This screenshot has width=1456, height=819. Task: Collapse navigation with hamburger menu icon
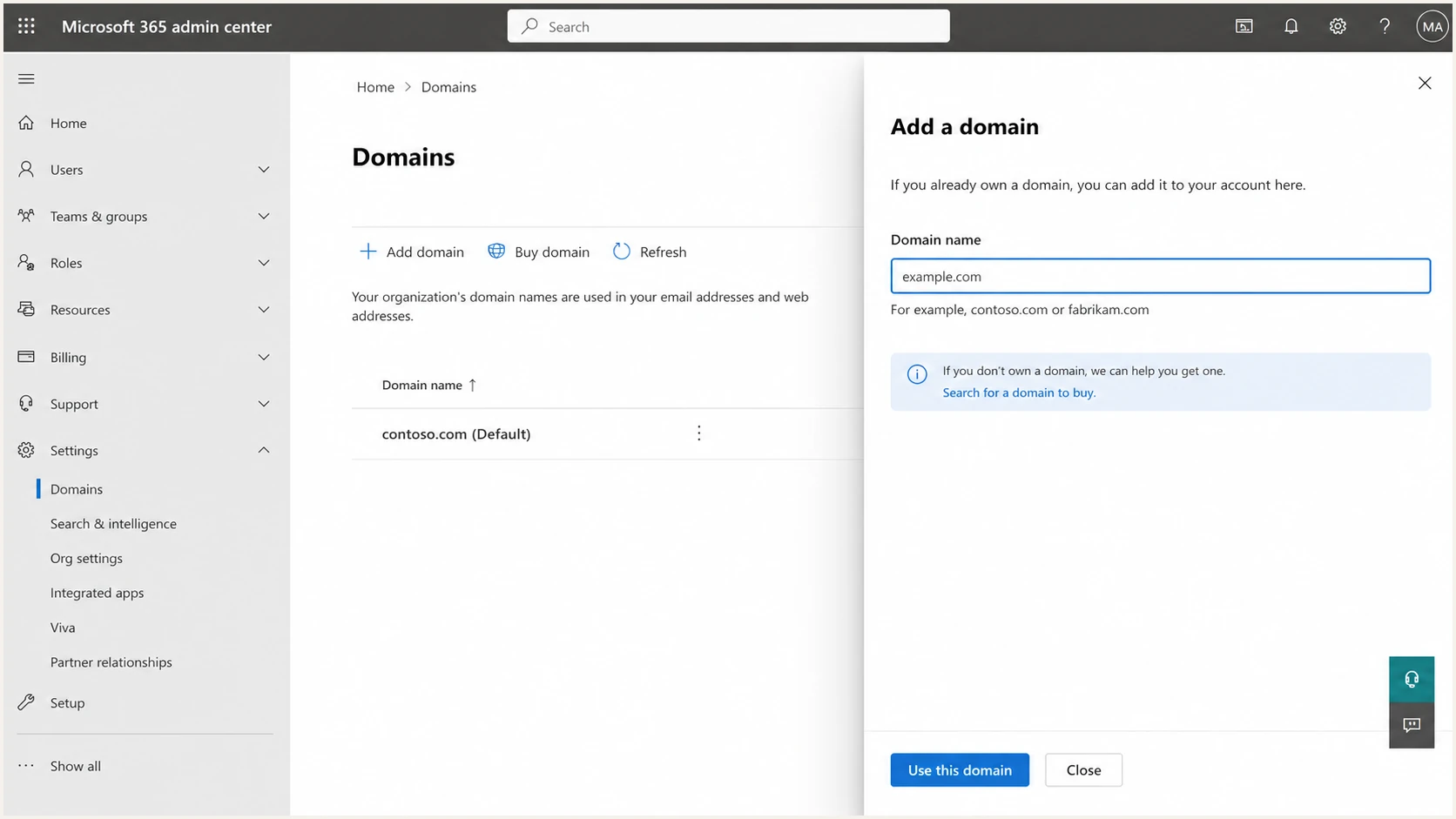pyautogui.click(x=26, y=79)
